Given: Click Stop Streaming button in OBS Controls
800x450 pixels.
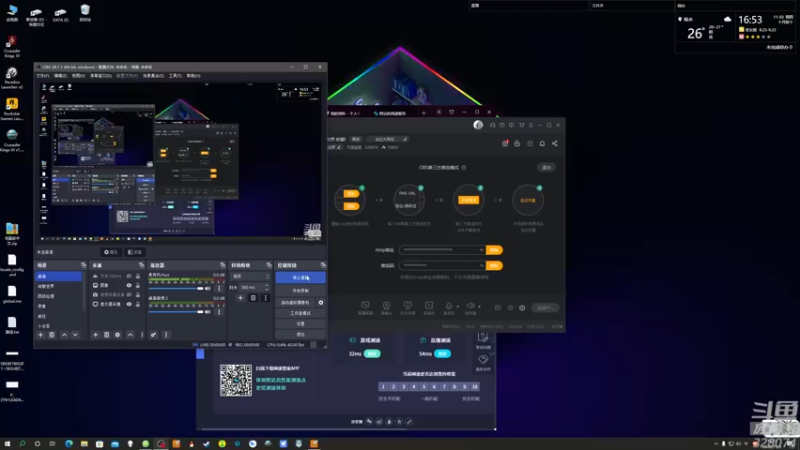Looking at the screenshot, I should [x=301, y=278].
